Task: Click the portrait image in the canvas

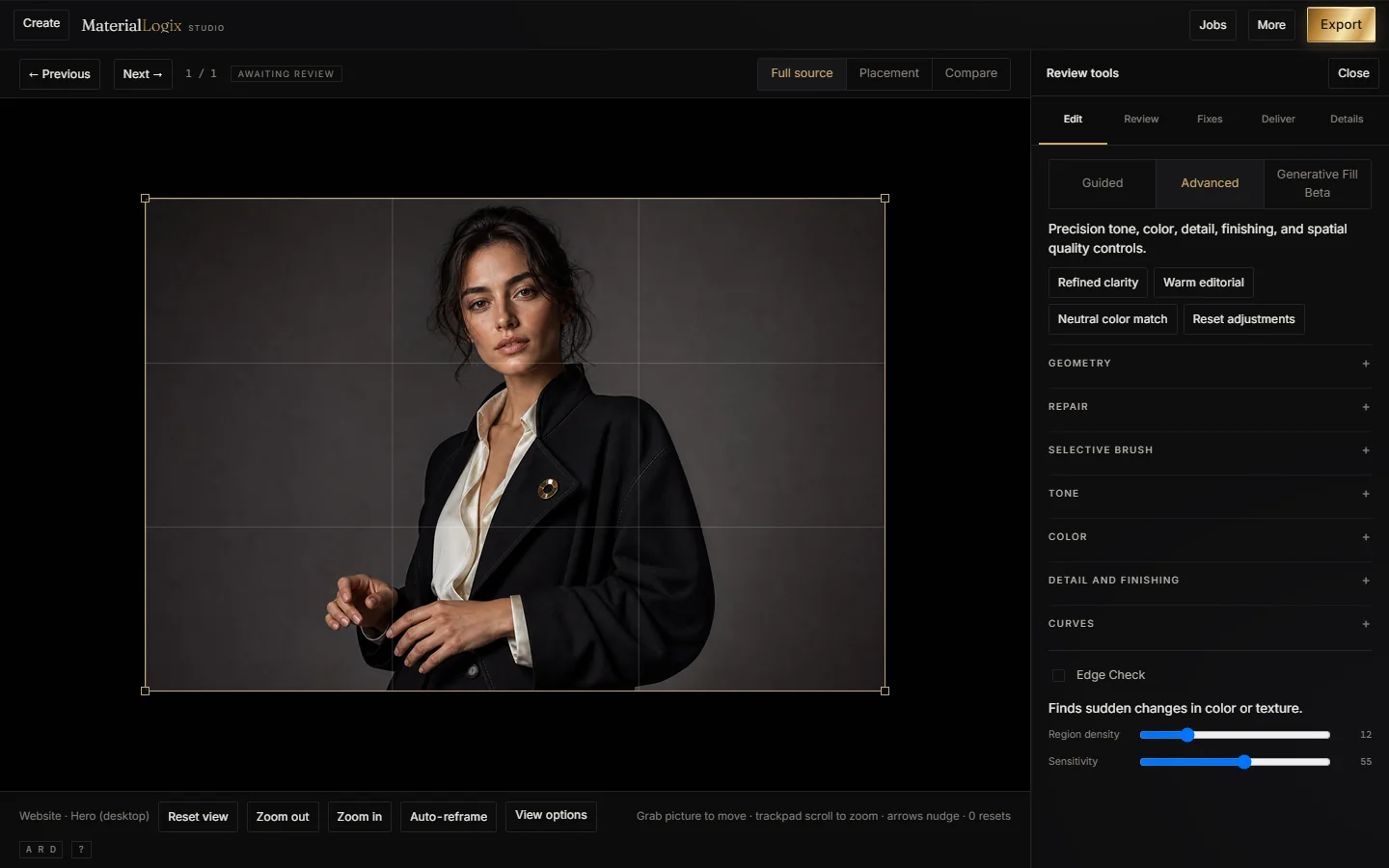Action: [515, 445]
